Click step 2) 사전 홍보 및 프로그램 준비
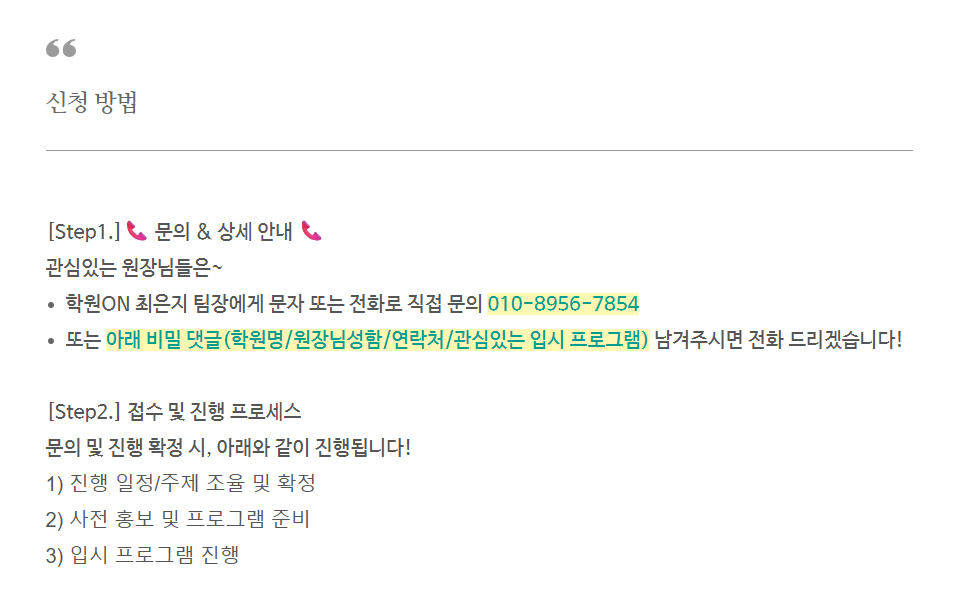The width and height of the screenshot is (956, 607). tap(177, 520)
